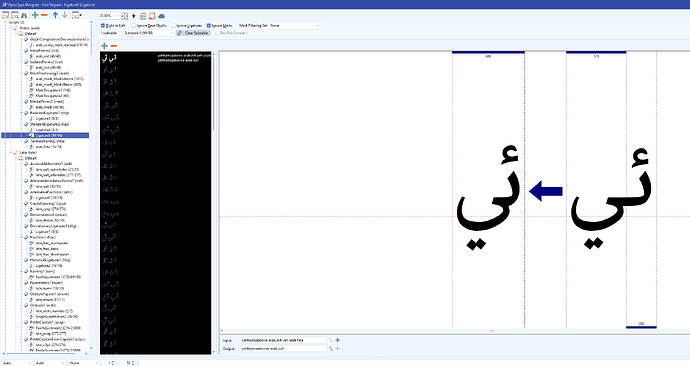Toggle the Ignore Marks checkbox
690x366 pixels.
209,26
